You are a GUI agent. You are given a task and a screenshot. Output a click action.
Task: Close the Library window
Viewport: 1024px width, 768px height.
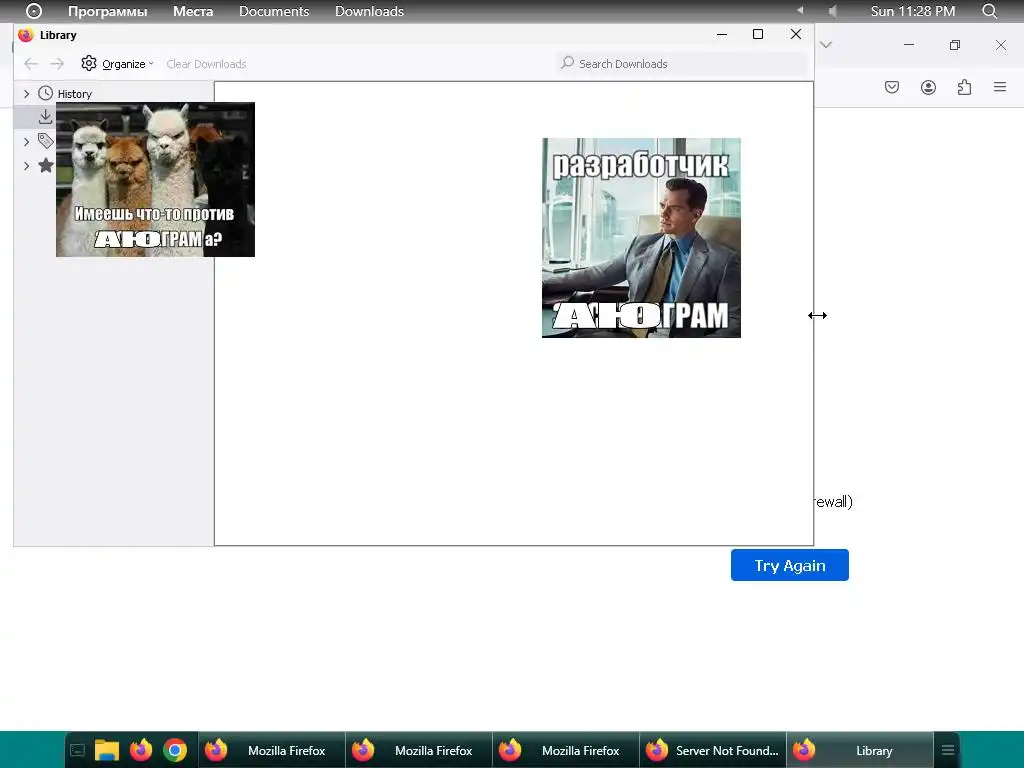click(x=795, y=34)
